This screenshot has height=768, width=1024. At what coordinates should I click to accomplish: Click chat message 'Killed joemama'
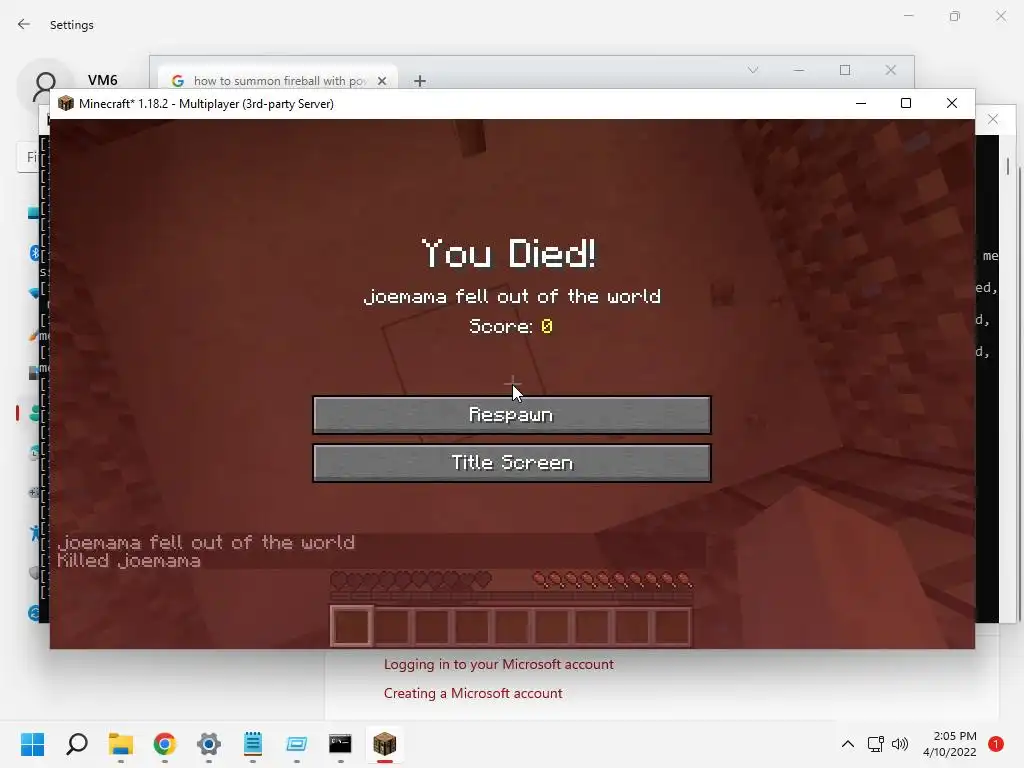coord(129,560)
